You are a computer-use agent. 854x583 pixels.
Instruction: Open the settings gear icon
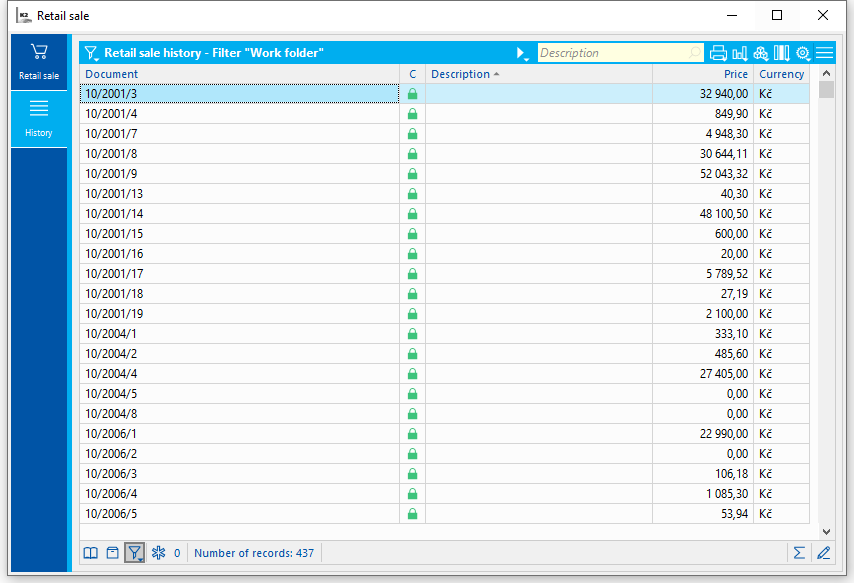tap(803, 53)
